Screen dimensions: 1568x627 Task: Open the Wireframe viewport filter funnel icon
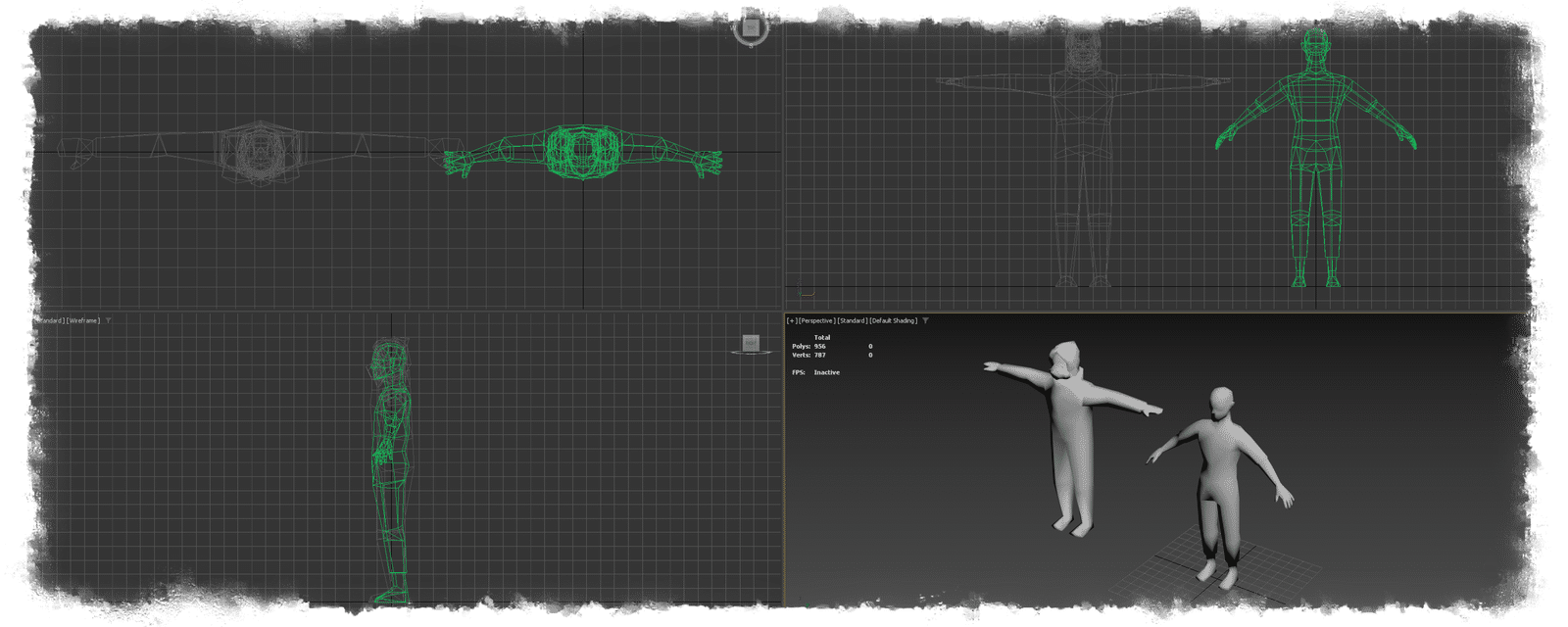click(x=108, y=320)
